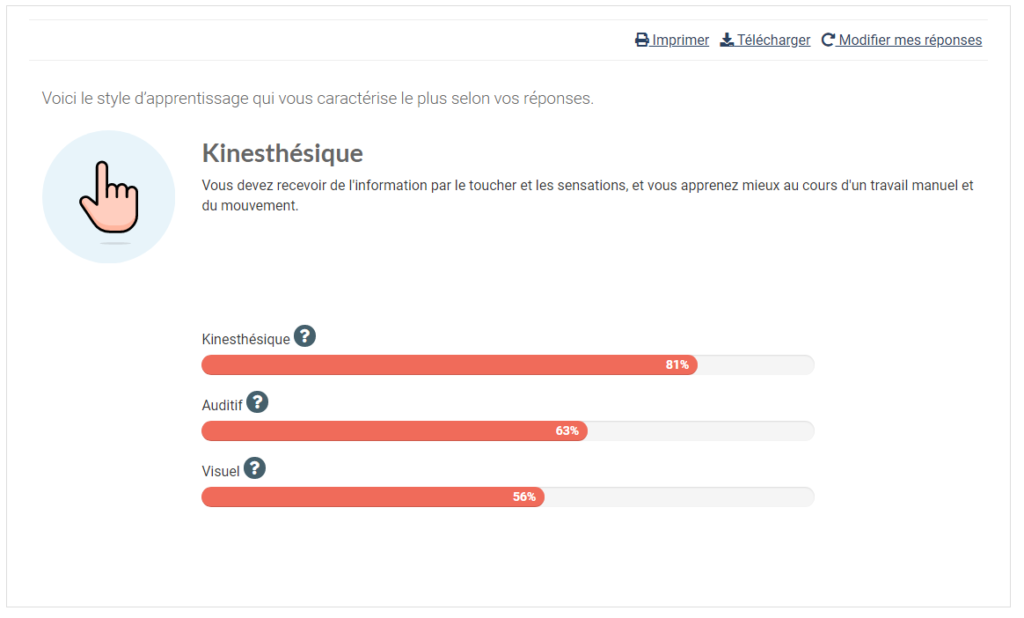Click the pointing hand illustration
1024x618 pixels.
pos(108,197)
